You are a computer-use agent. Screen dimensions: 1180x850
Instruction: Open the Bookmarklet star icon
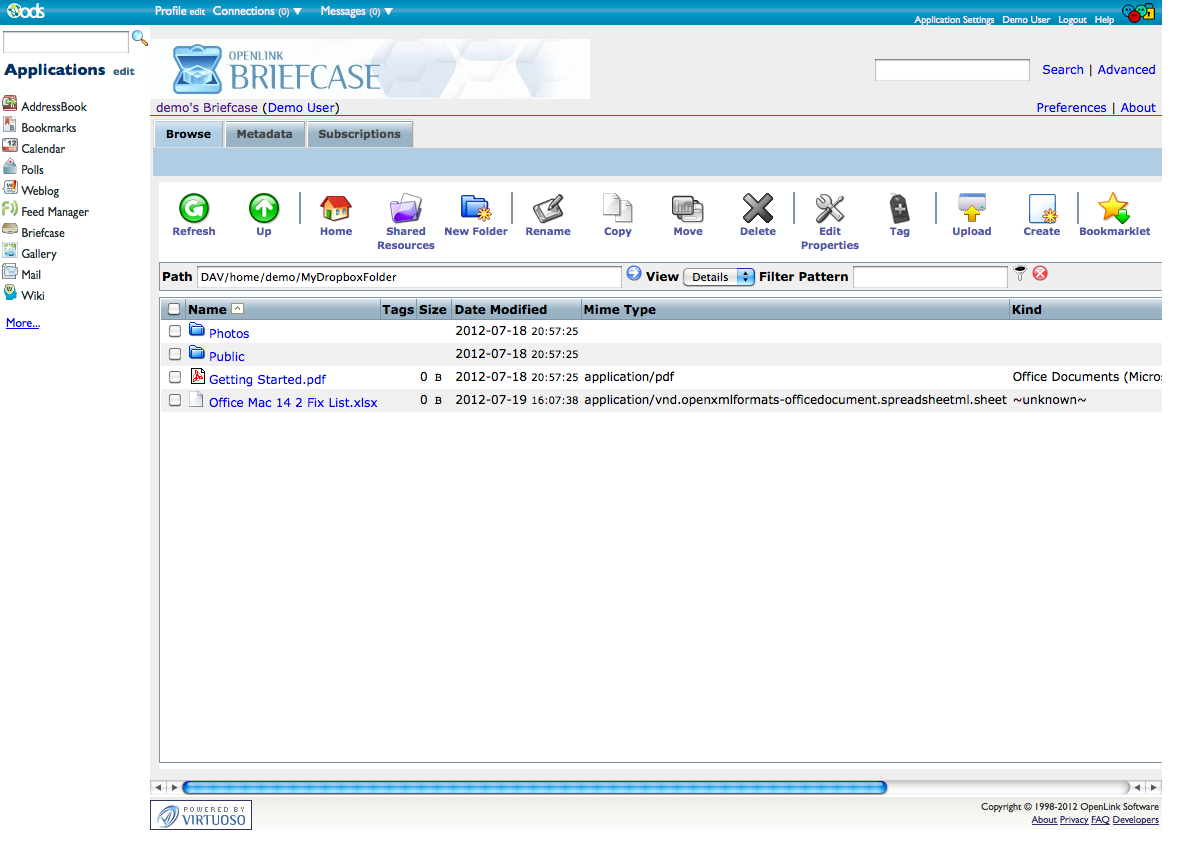click(1113, 209)
